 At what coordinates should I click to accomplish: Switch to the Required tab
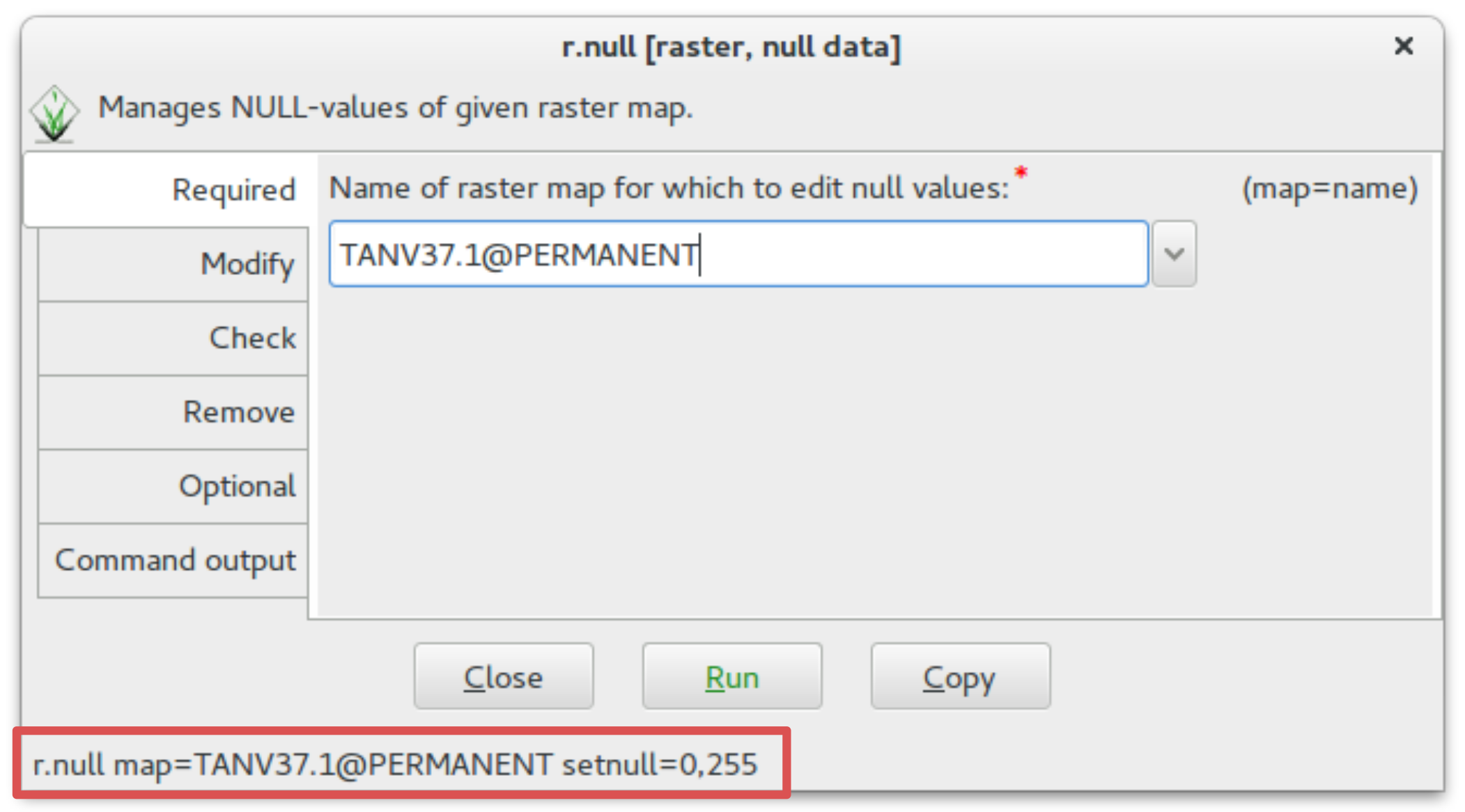(x=167, y=189)
